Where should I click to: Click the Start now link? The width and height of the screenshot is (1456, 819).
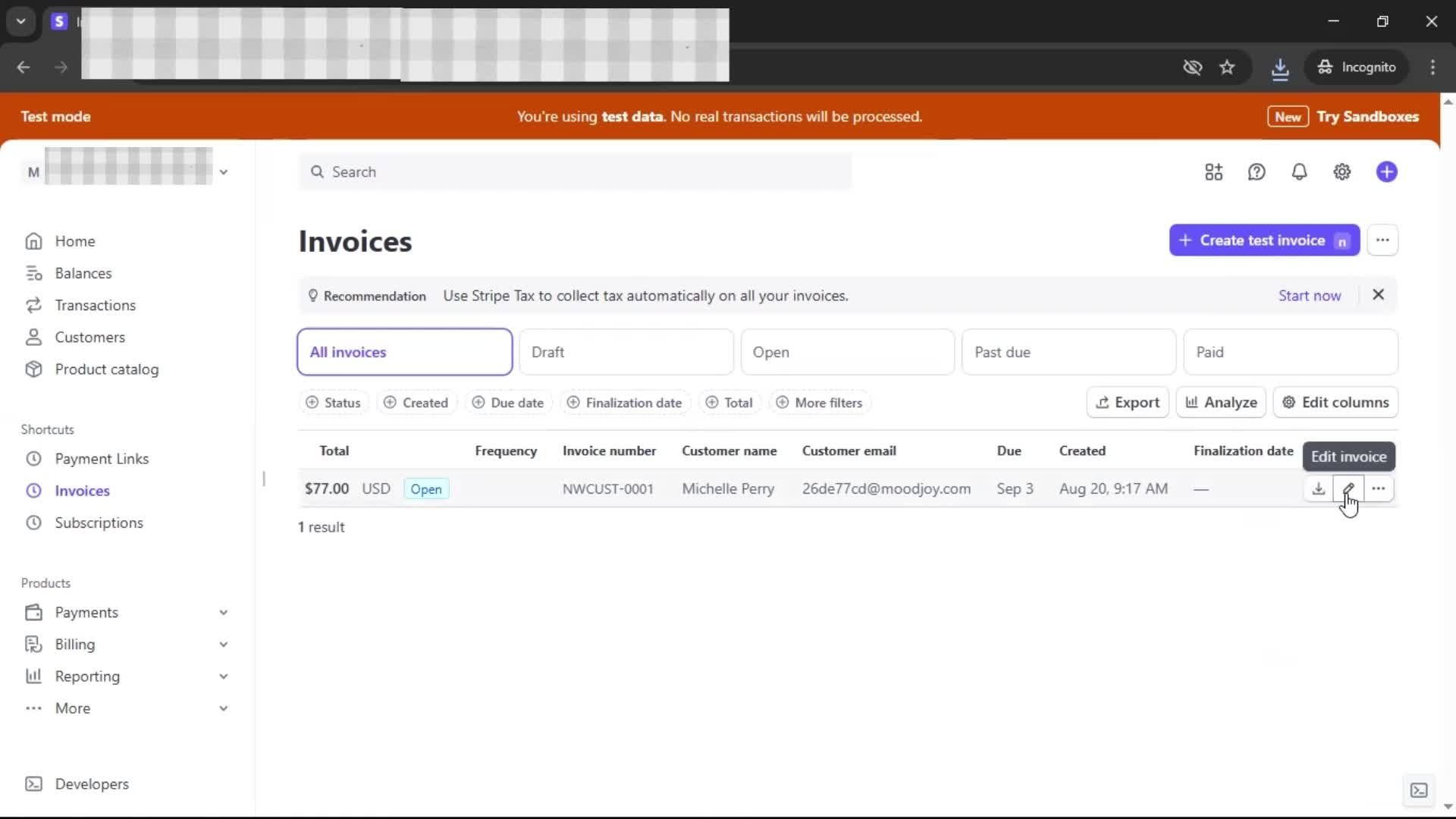(x=1309, y=296)
